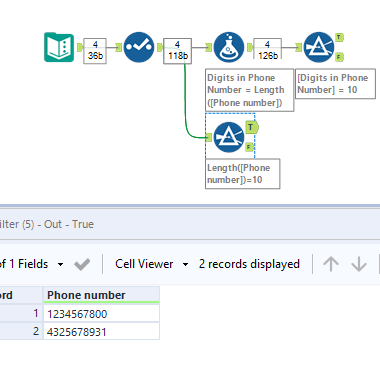Click the F output anchor of top-right Filter
Image resolution: width=380 pixels, height=365 pixels.
(x=339, y=57)
